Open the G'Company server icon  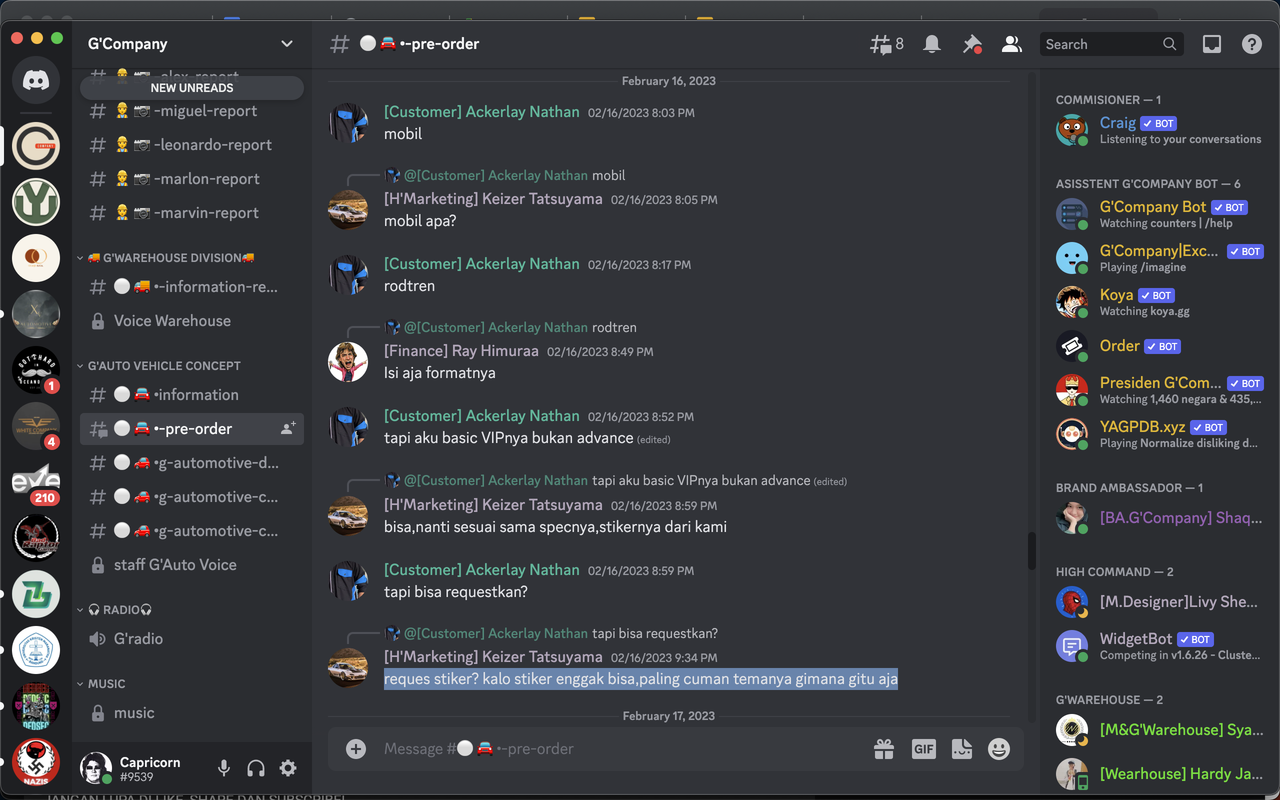(36, 146)
